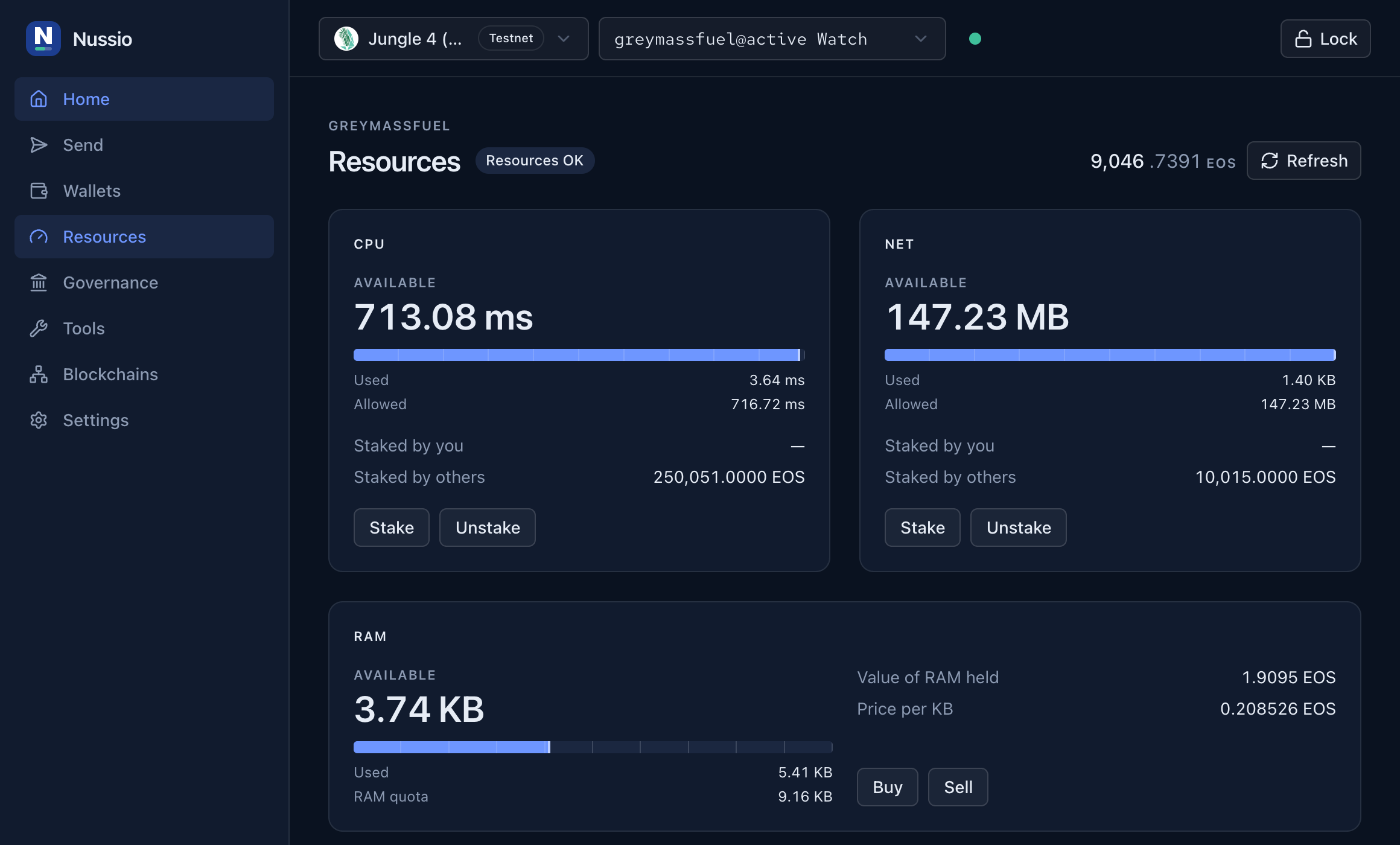Screen dimensions: 1400x845
Task: Click the 147.23 MB NET available heading
Action: (977, 317)
